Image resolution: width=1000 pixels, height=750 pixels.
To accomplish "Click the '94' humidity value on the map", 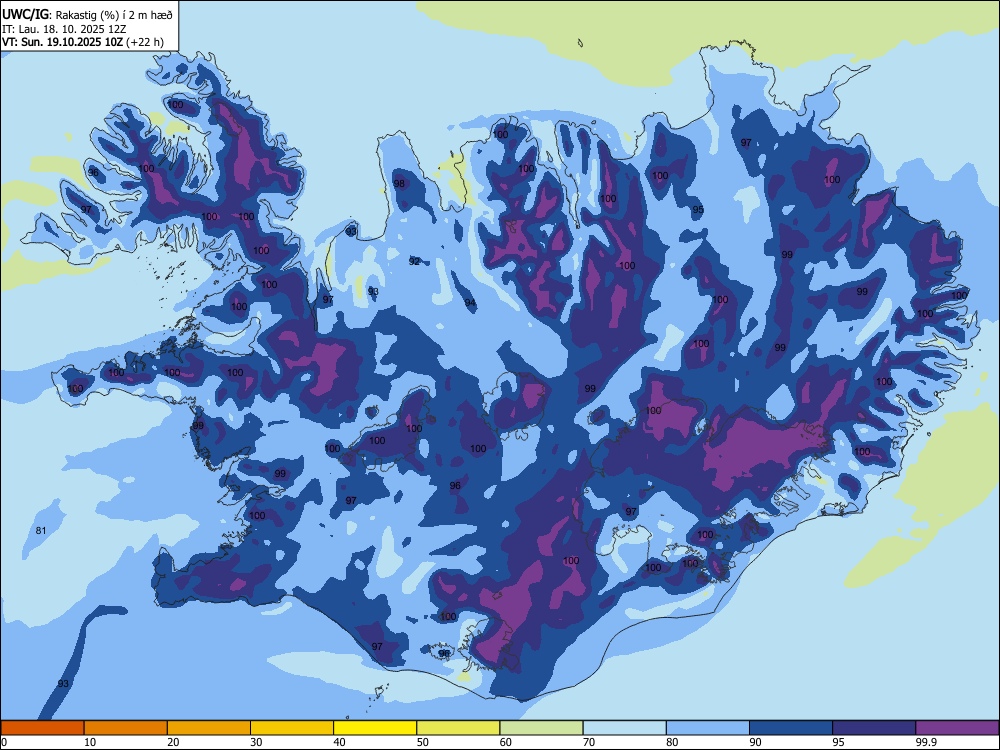I will click(x=470, y=302).
